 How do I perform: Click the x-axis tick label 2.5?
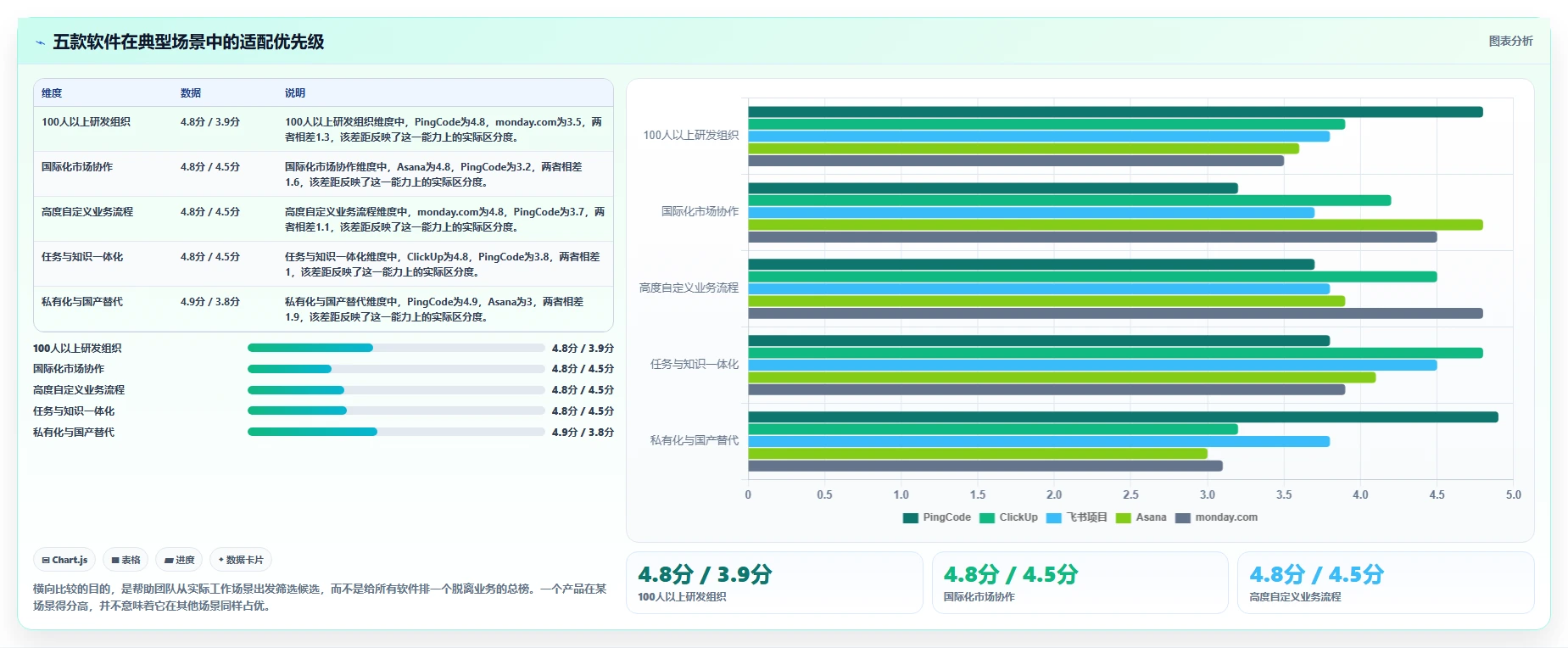1130,495
